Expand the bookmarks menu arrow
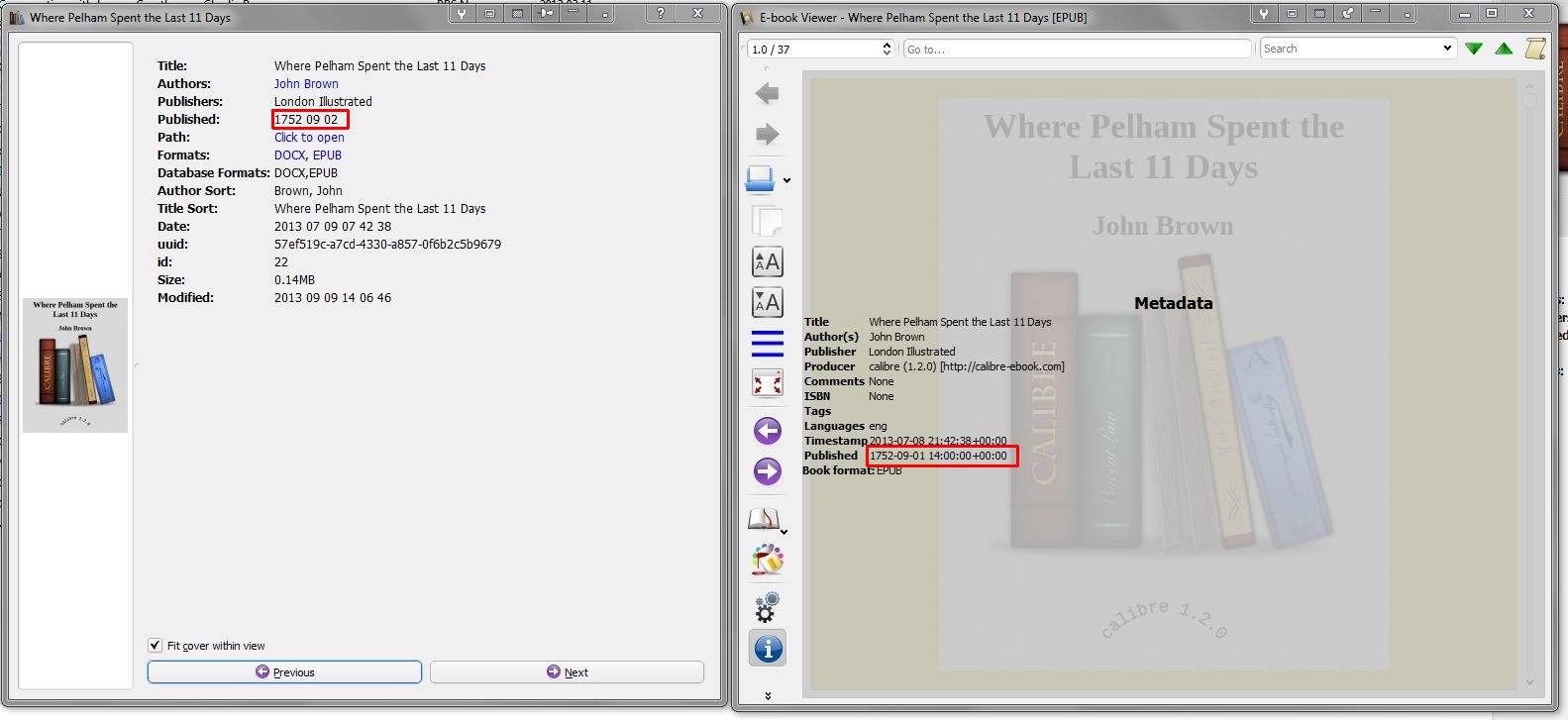1568x720 pixels. click(784, 532)
